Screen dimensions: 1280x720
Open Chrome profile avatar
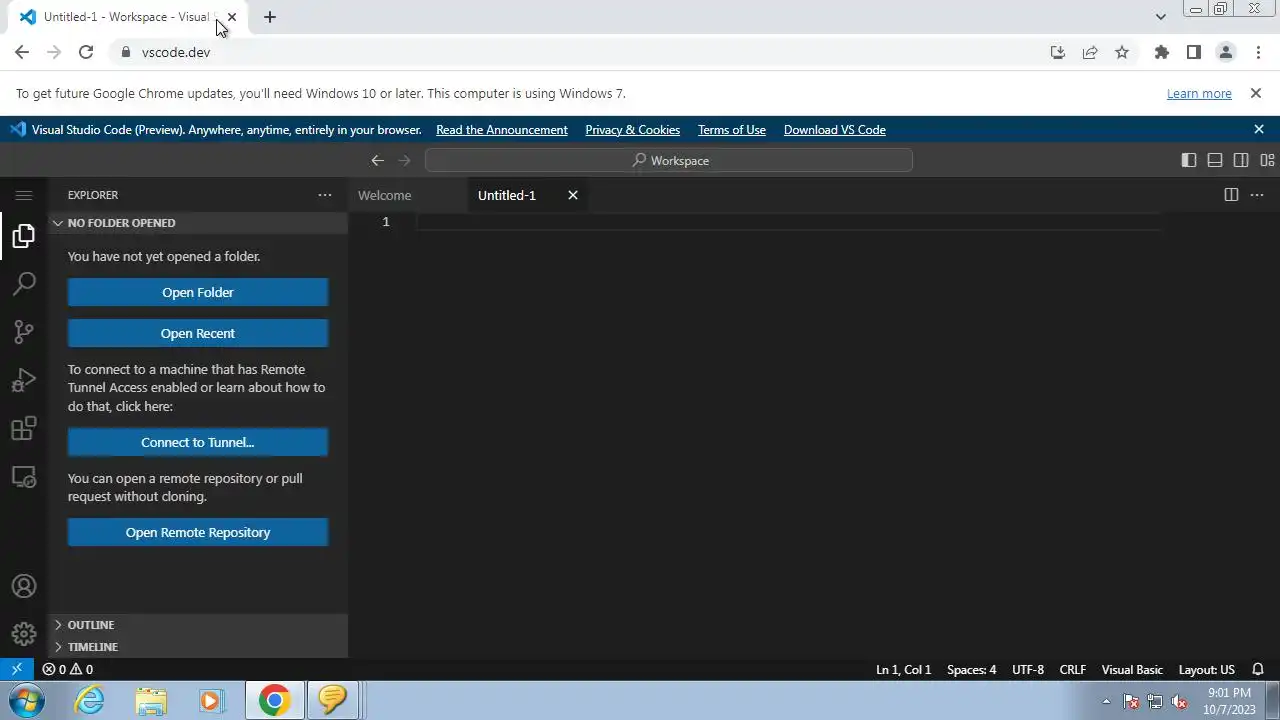pos(1225,52)
